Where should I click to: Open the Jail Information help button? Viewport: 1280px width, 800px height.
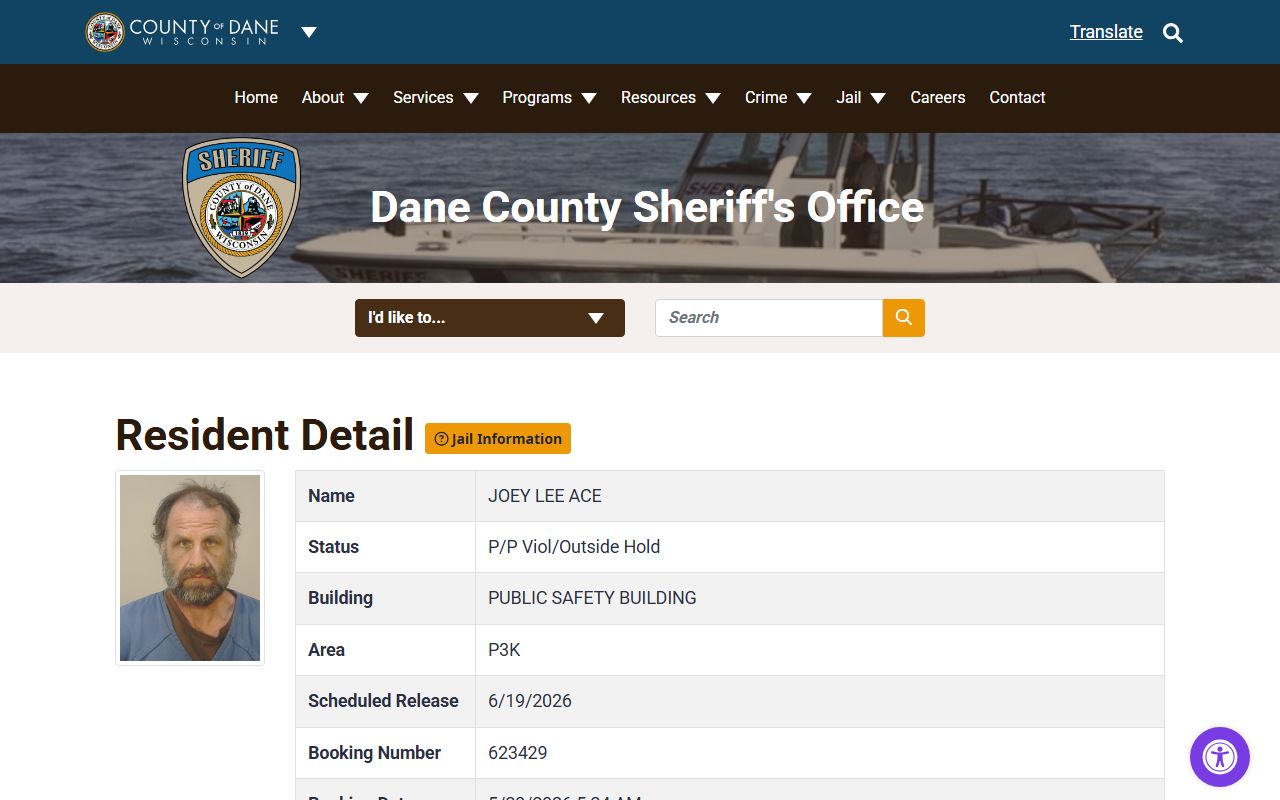498,439
